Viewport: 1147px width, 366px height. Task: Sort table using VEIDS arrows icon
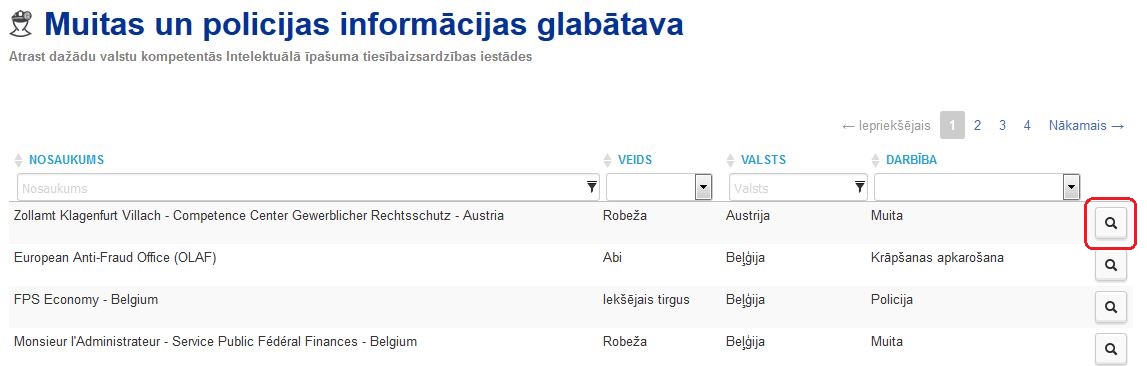(607, 160)
